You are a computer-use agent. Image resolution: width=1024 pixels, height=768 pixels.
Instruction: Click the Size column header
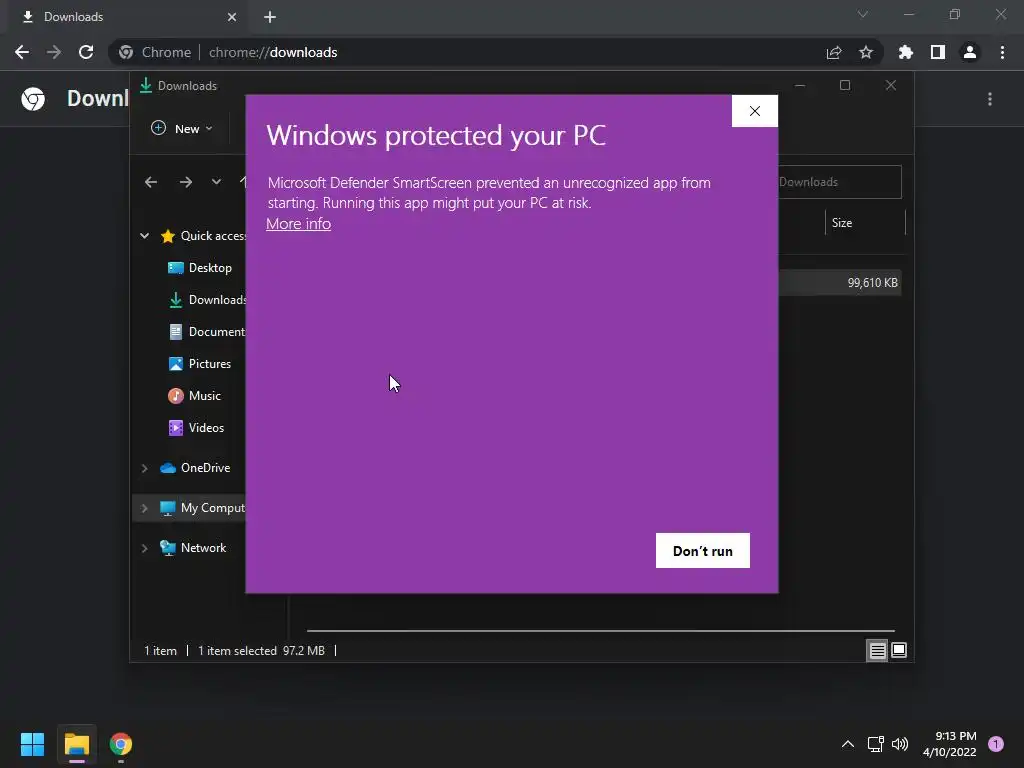865,223
